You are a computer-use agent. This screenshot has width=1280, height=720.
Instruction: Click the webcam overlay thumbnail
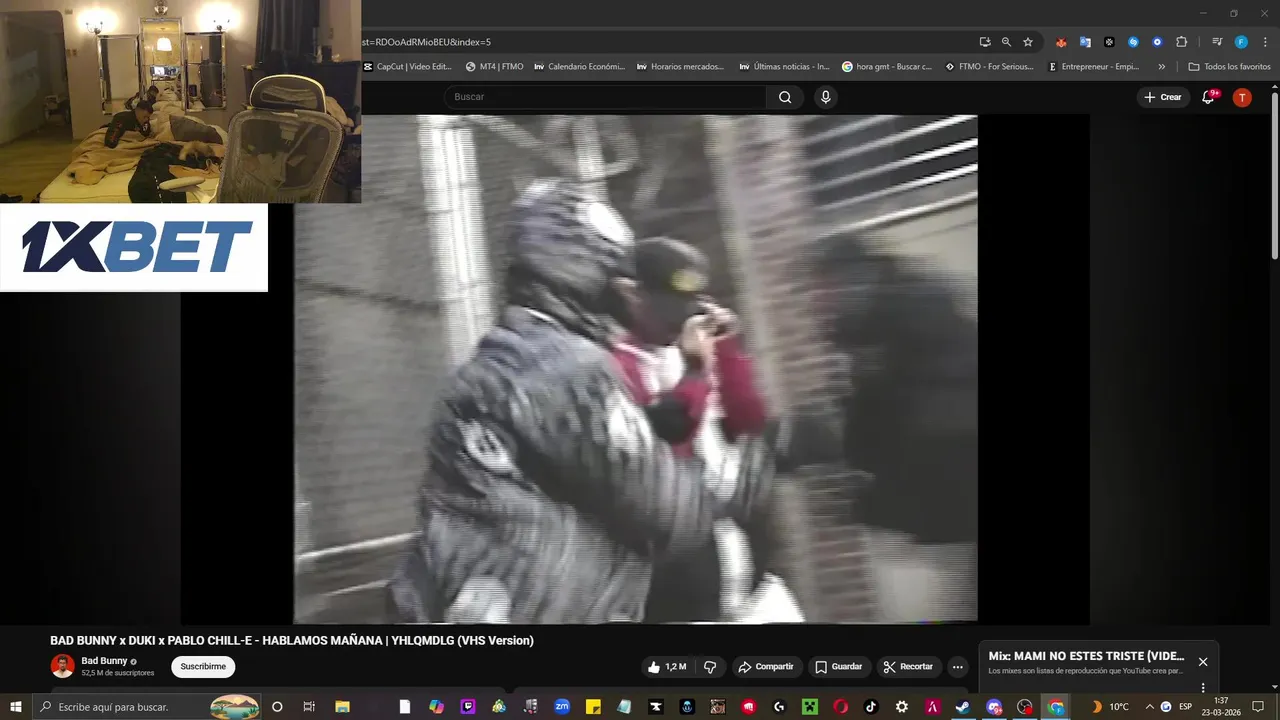[x=180, y=101]
